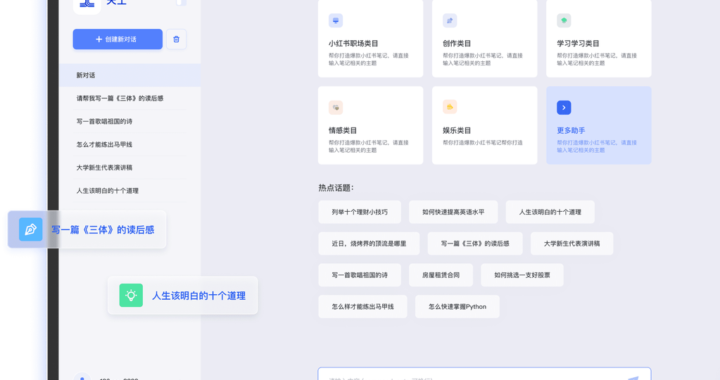Click the blue arrow icon on 更多助手
Viewport: 720px width, 380px height.
coord(564,107)
